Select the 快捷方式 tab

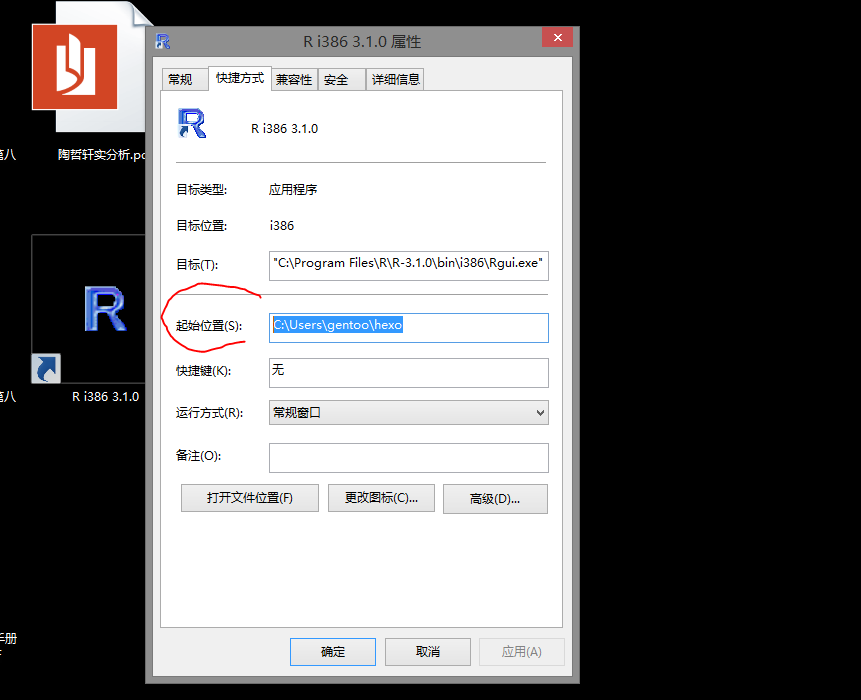tap(240, 78)
